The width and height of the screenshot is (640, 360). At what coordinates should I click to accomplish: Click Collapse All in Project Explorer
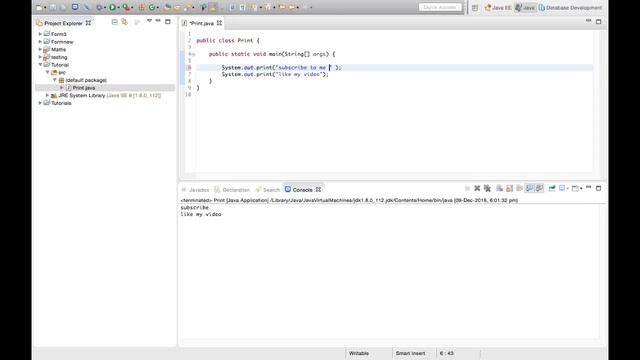pos(115,22)
